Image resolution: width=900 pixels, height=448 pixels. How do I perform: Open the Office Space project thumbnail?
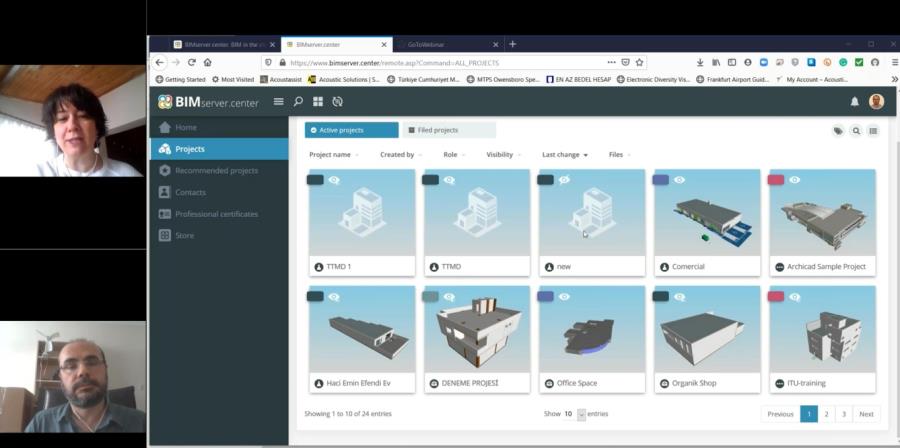click(592, 329)
